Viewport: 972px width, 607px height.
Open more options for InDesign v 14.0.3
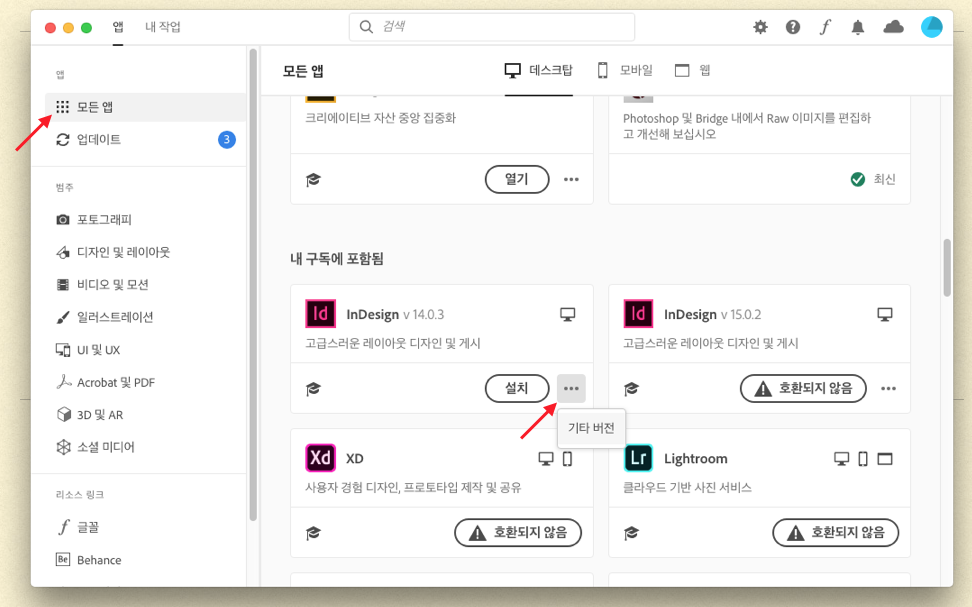tap(571, 388)
